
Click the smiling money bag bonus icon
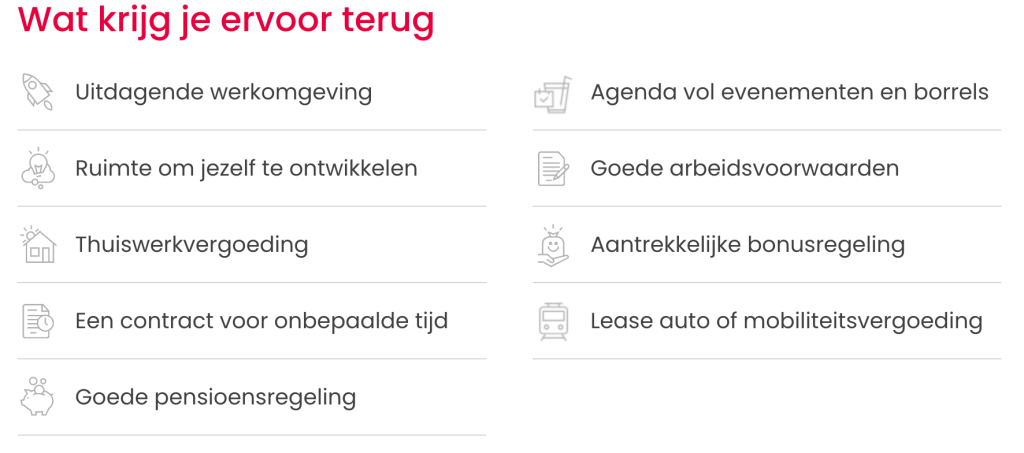tap(553, 245)
